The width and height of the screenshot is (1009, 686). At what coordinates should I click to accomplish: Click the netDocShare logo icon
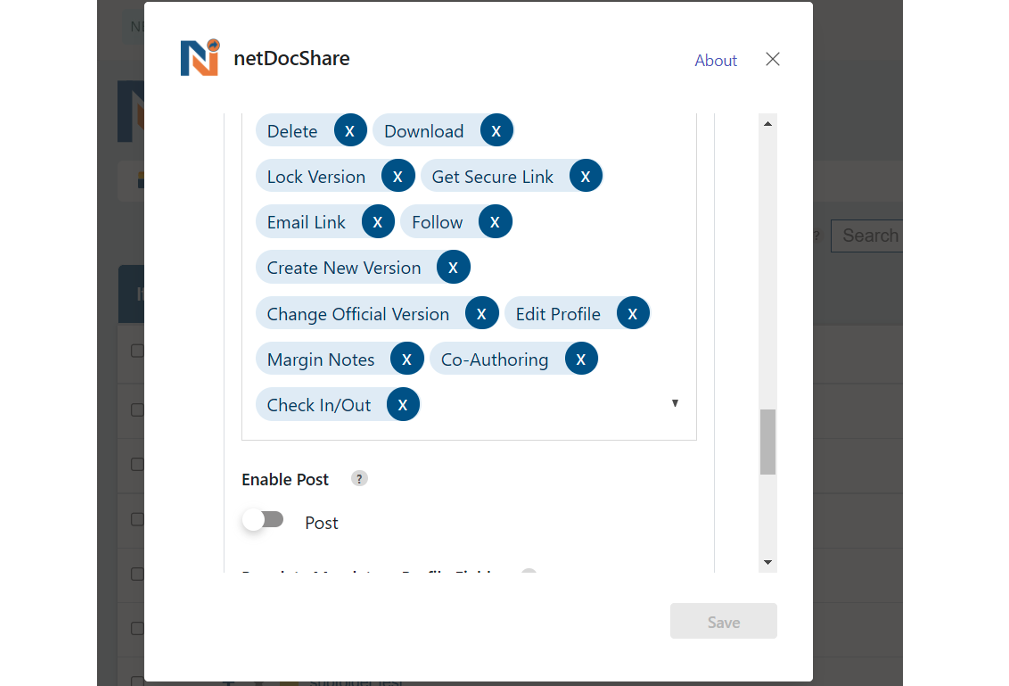coord(200,58)
